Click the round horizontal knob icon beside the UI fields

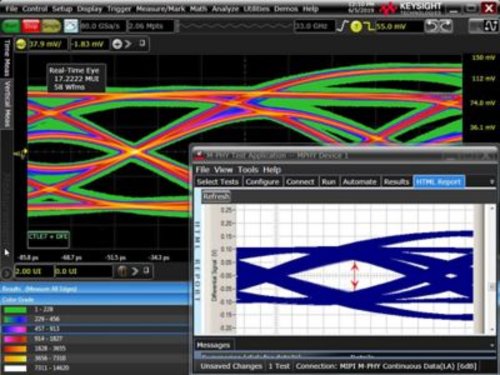tap(122, 271)
